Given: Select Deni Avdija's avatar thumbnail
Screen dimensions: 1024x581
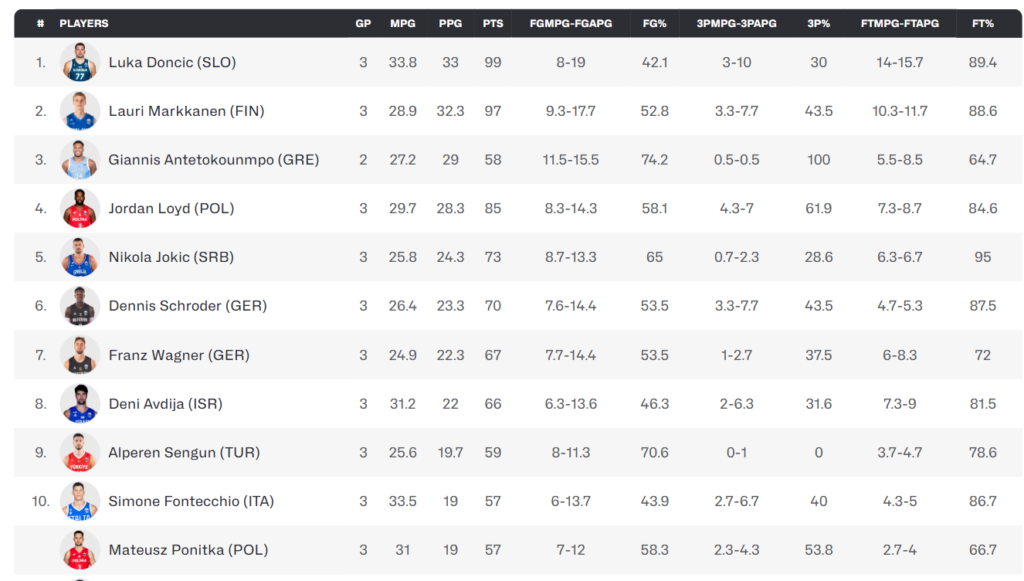Looking at the screenshot, I should 80,403.
